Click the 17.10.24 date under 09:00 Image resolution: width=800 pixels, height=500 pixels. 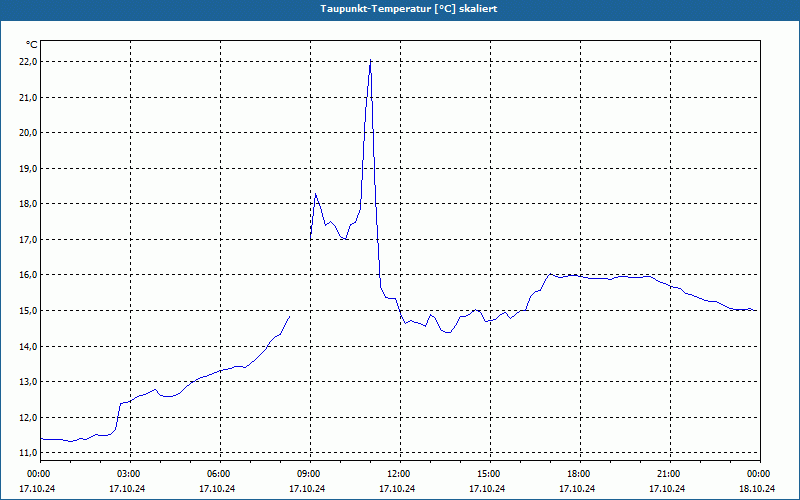pos(307,488)
